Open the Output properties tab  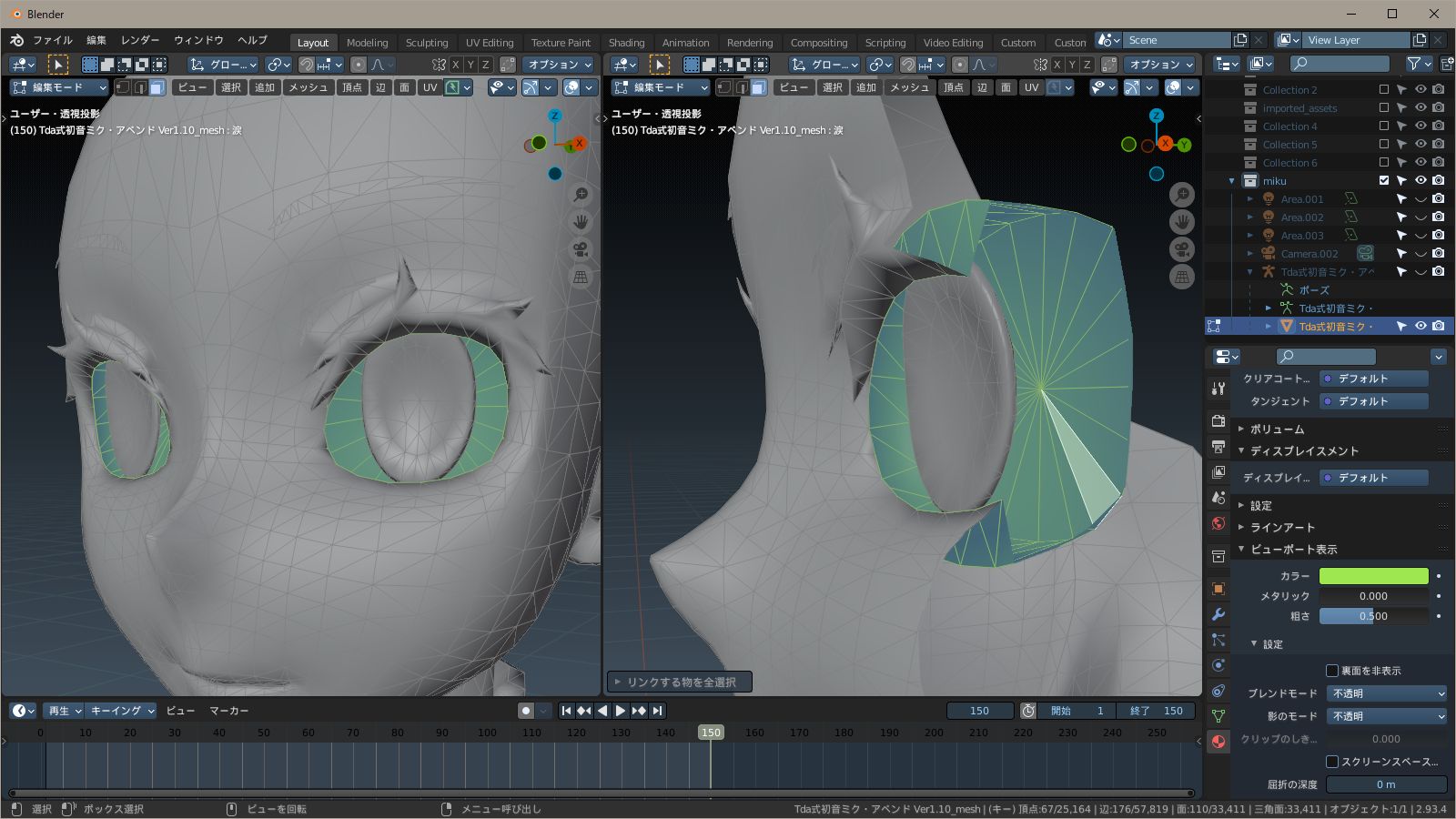click(1218, 447)
